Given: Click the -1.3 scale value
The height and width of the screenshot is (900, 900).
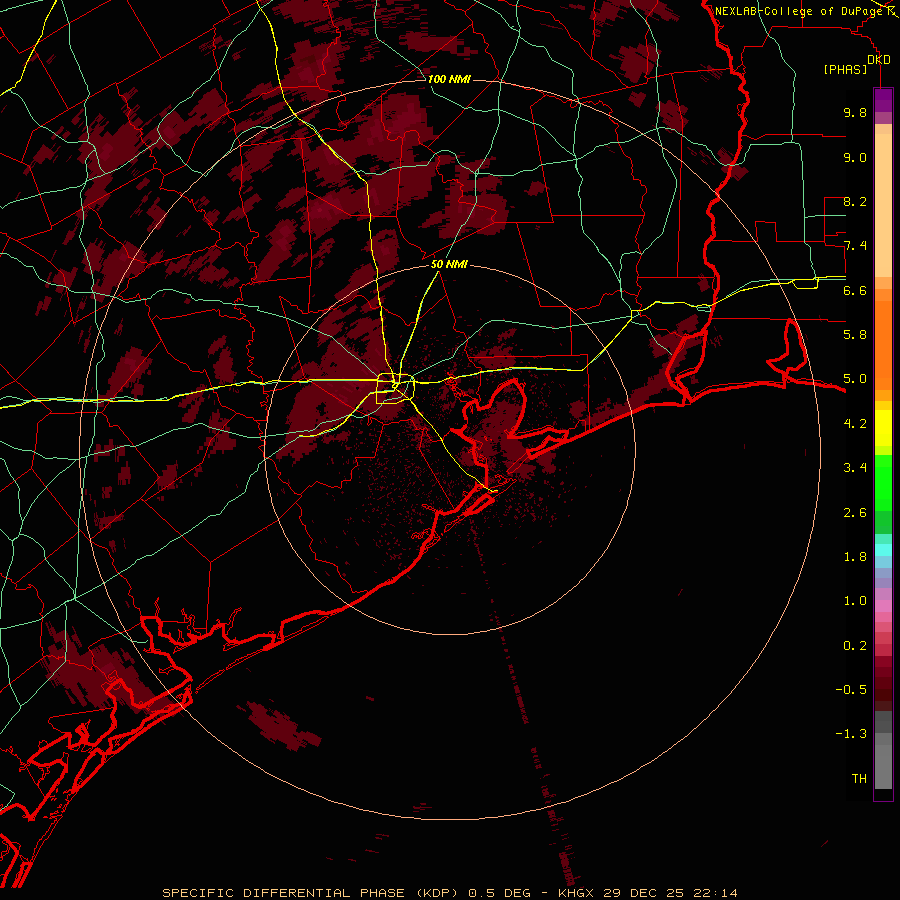Looking at the screenshot, I should (851, 734).
